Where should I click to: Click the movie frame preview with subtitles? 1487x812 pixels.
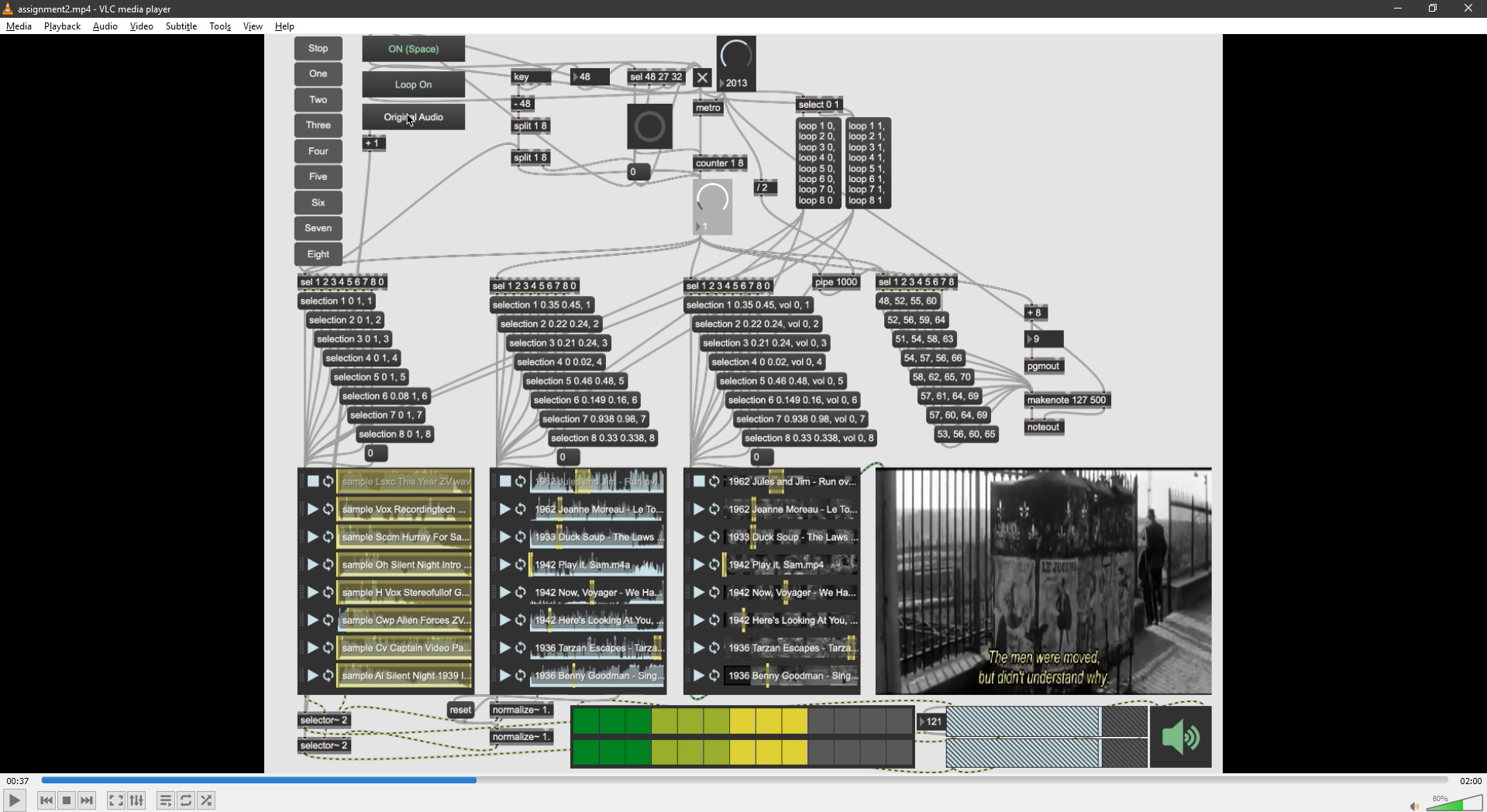point(1044,581)
